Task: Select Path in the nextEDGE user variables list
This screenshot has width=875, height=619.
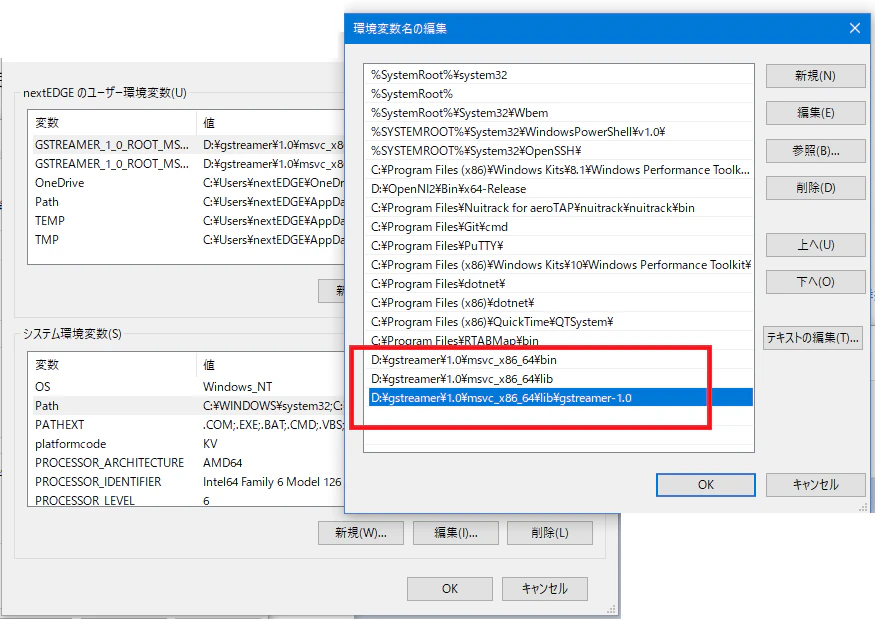Action: point(189,202)
